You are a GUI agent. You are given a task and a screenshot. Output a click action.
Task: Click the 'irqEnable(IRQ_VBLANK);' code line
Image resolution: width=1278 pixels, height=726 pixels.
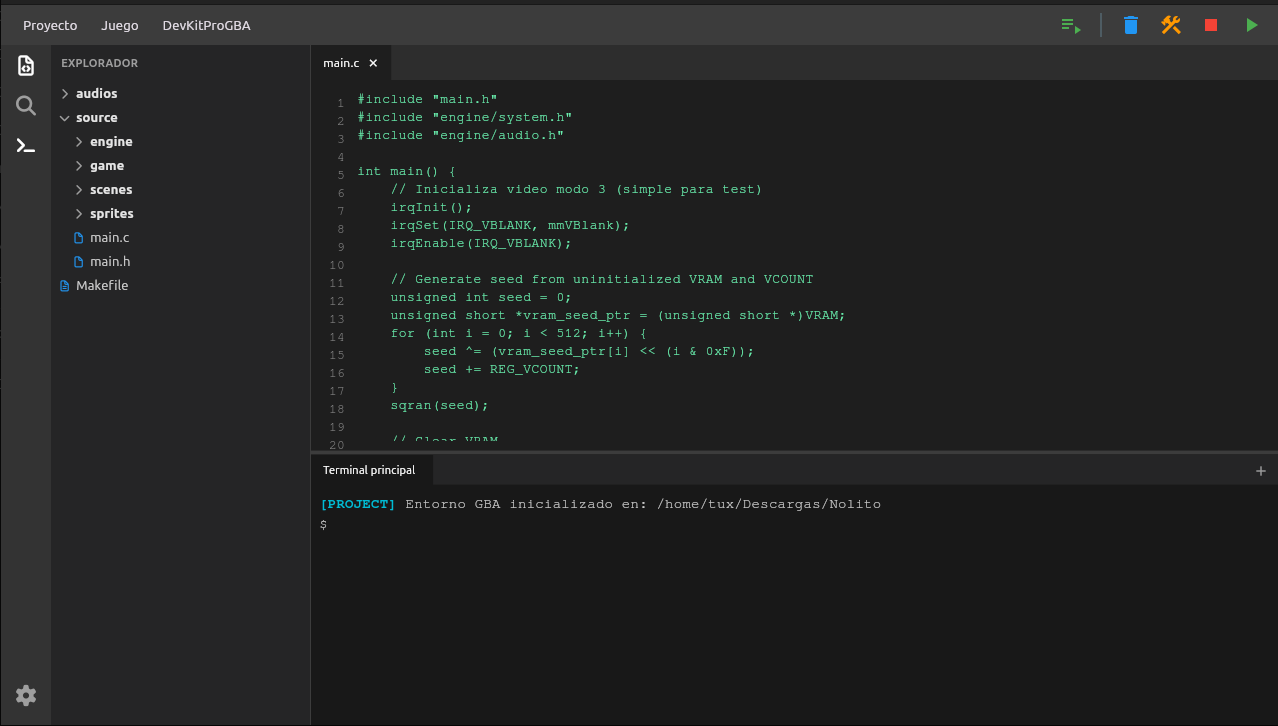481,244
